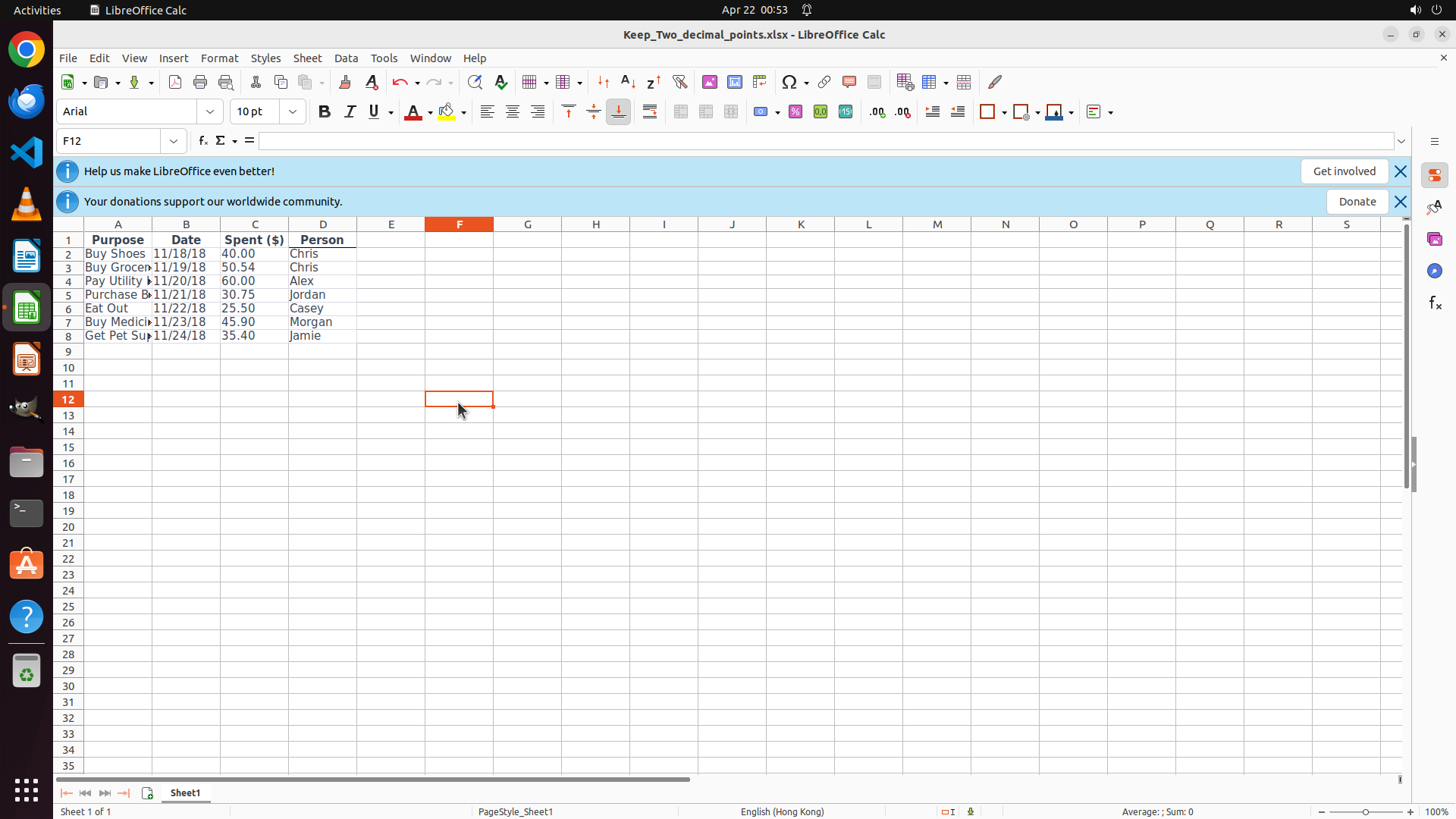Click the Sort Ascending icon
The width and height of the screenshot is (1456, 819).
628,82
